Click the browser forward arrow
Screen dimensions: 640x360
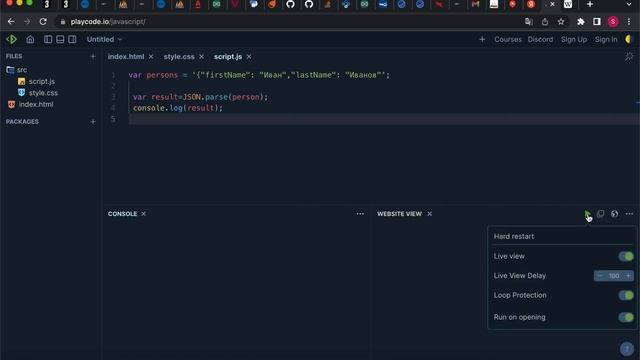click(x=27, y=22)
